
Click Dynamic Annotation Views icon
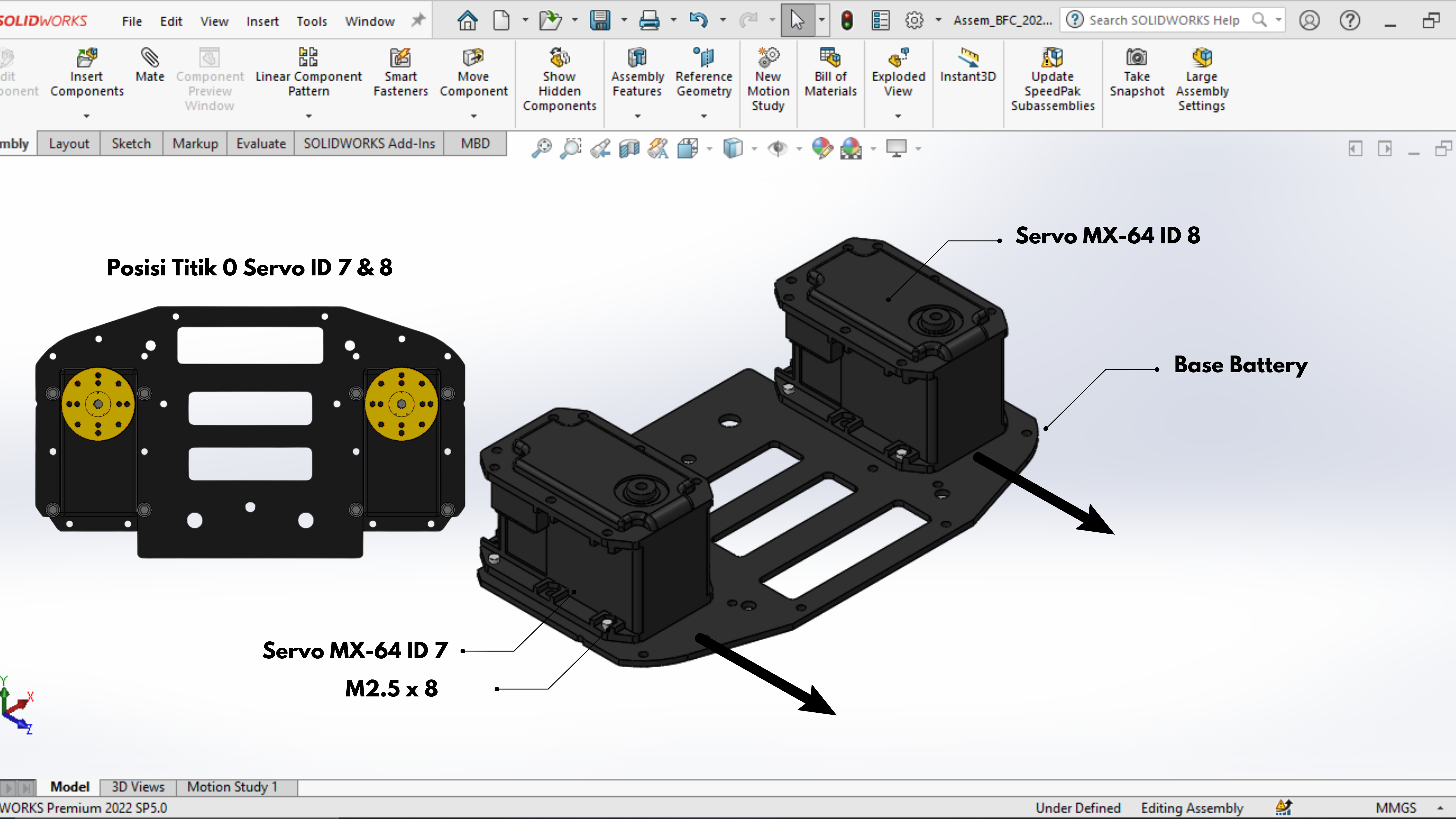coord(658,149)
